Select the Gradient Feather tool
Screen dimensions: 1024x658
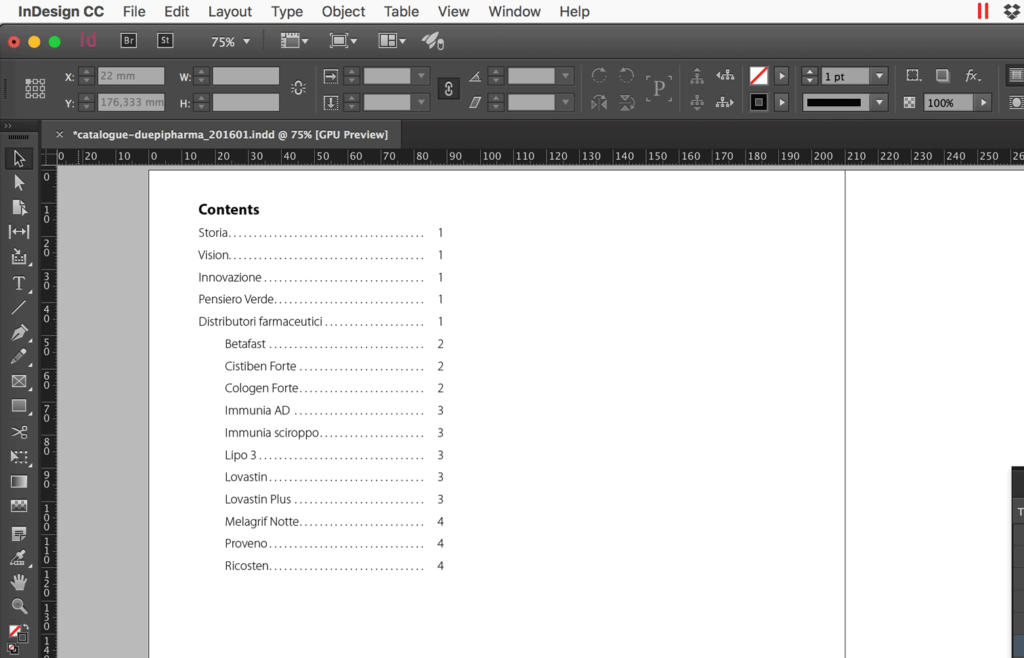click(x=19, y=507)
